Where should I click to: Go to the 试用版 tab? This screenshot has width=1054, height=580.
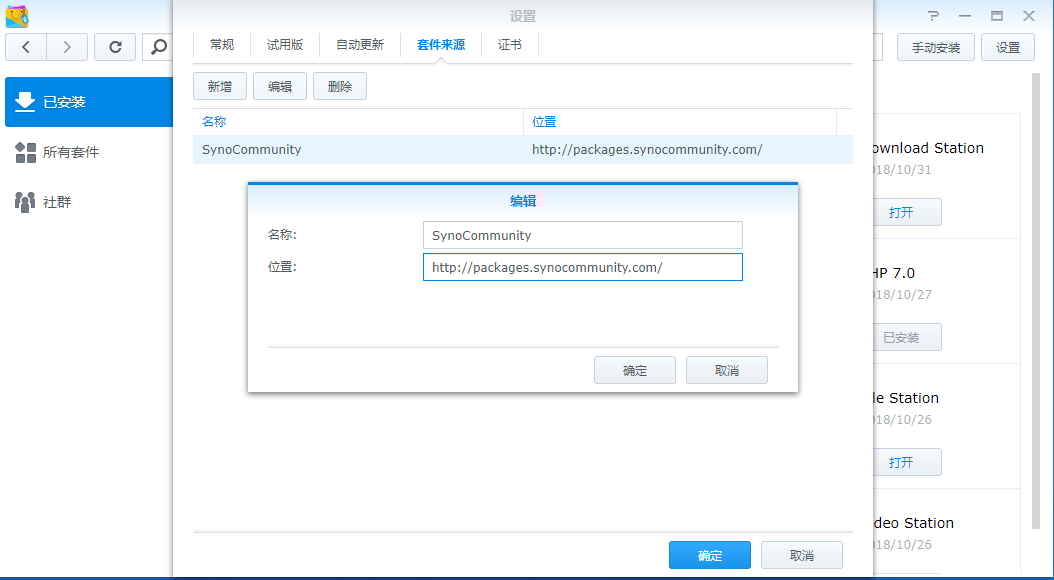point(285,45)
